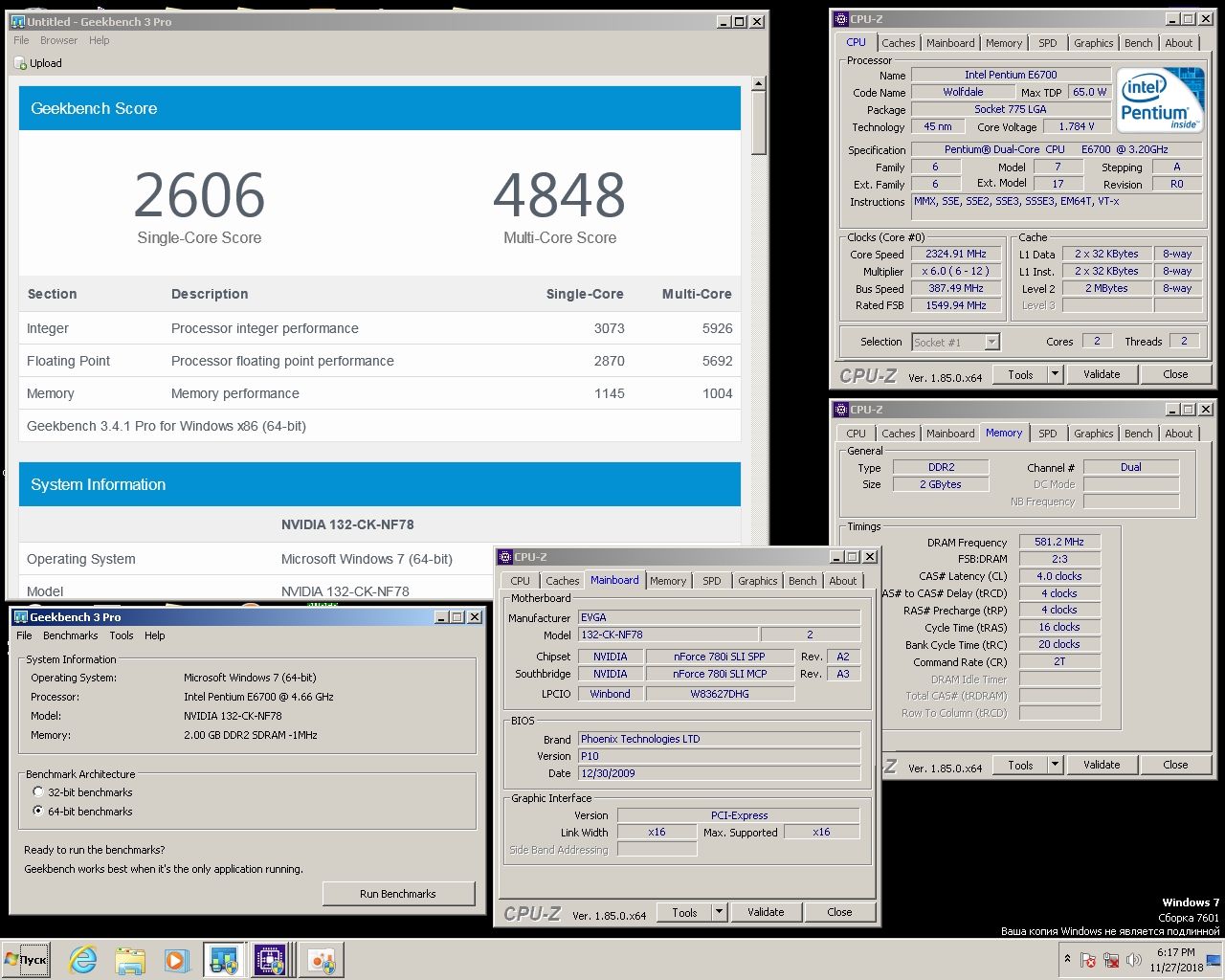Click Close button in CPU-Z Mainboard window
This screenshot has height=980, width=1225.
click(x=839, y=912)
